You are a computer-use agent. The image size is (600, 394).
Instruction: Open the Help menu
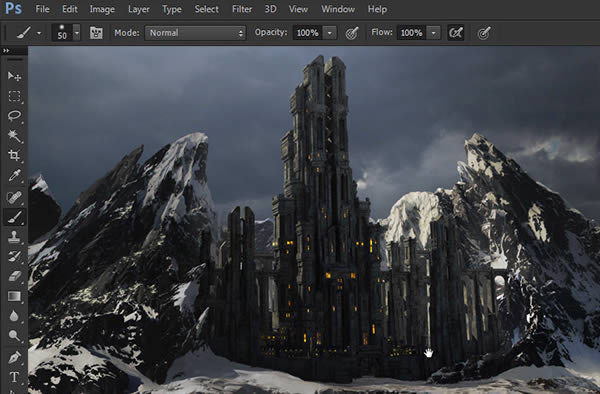[377, 9]
